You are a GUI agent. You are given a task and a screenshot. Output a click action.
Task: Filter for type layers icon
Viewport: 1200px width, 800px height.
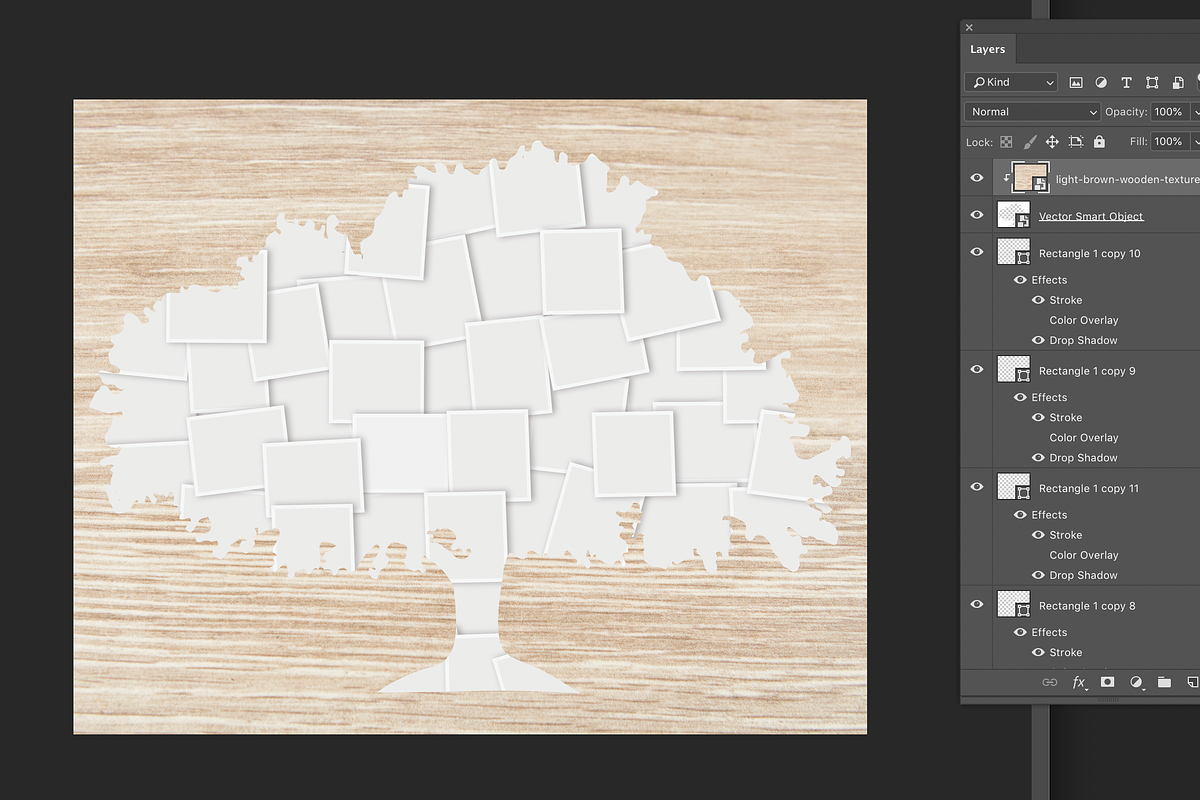click(x=1126, y=82)
